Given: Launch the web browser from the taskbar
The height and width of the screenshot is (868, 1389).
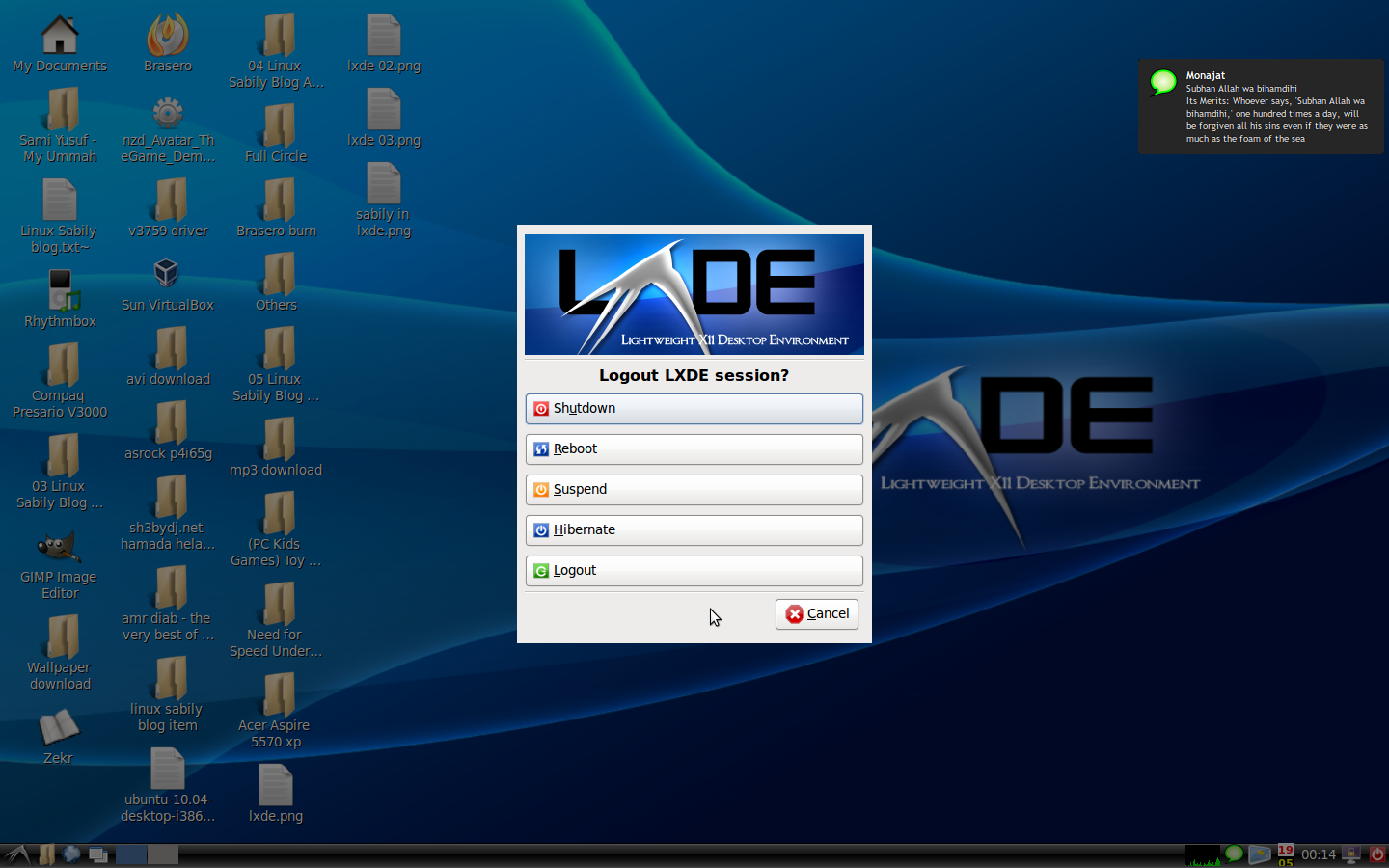Looking at the screenshot, I should pyautogui.click(x=71, y=854).
